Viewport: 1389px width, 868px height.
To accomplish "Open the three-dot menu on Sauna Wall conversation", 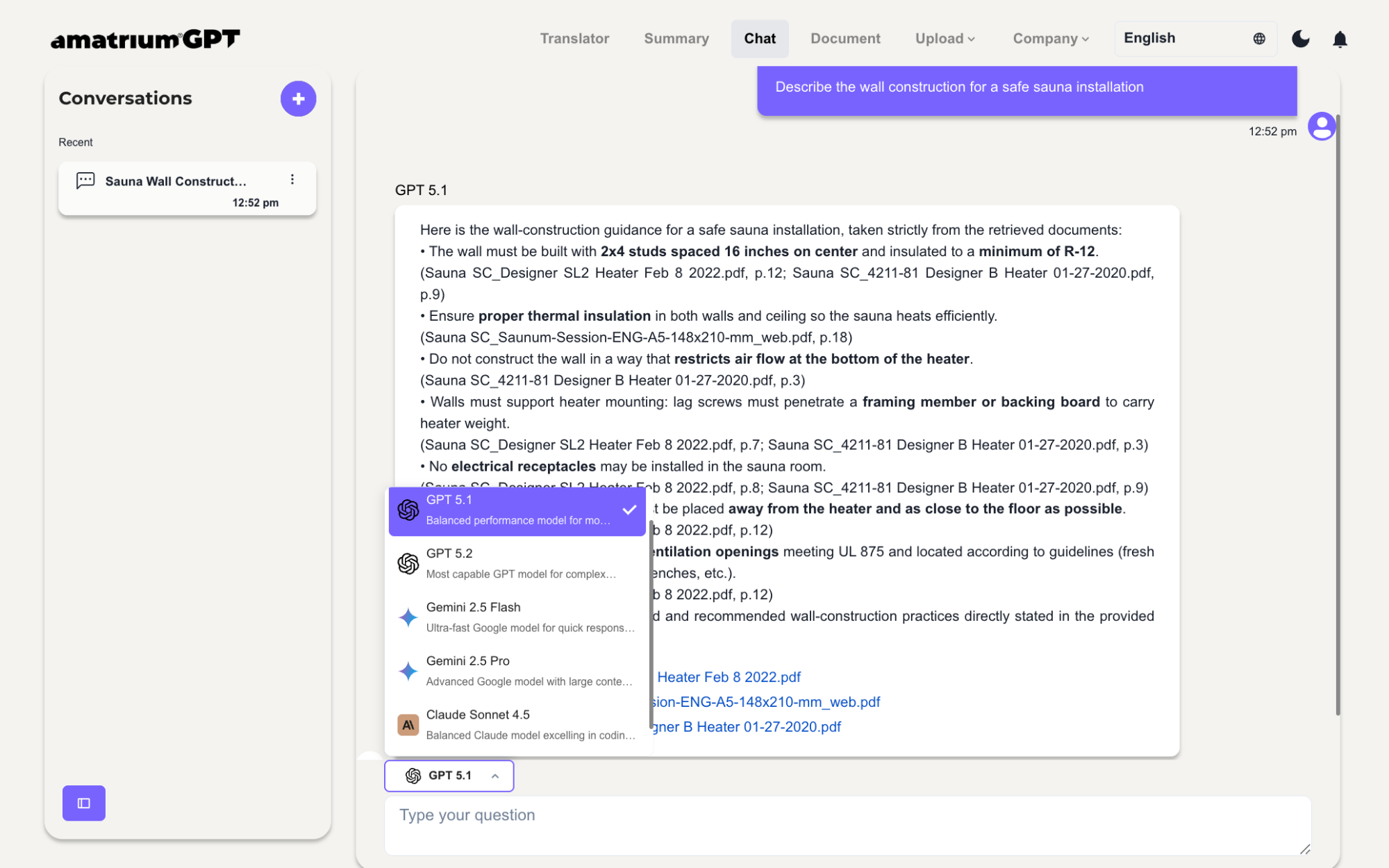I will tap(292, 179).
